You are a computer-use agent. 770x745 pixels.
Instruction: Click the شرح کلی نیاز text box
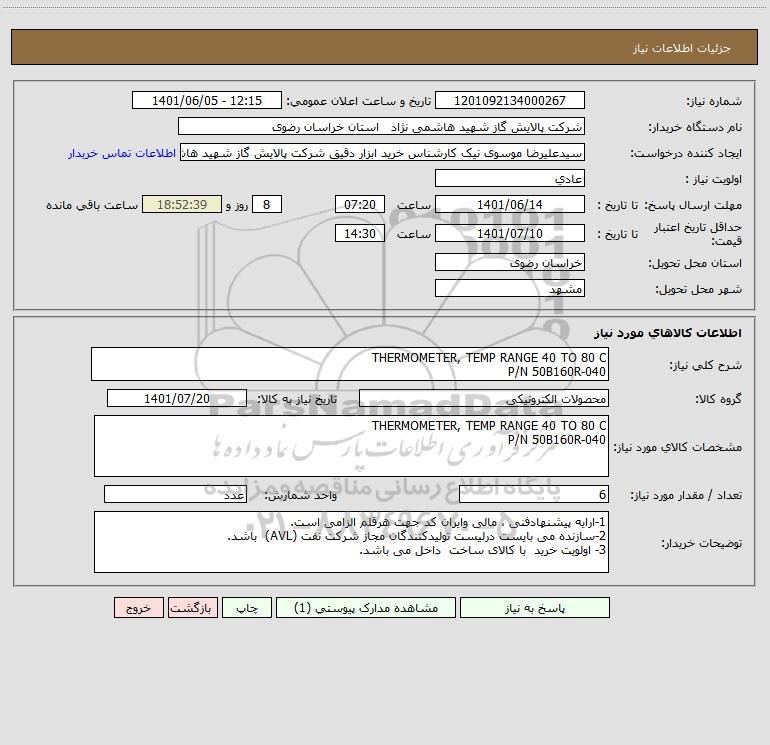pyautogui.click(x=350, y=364)
